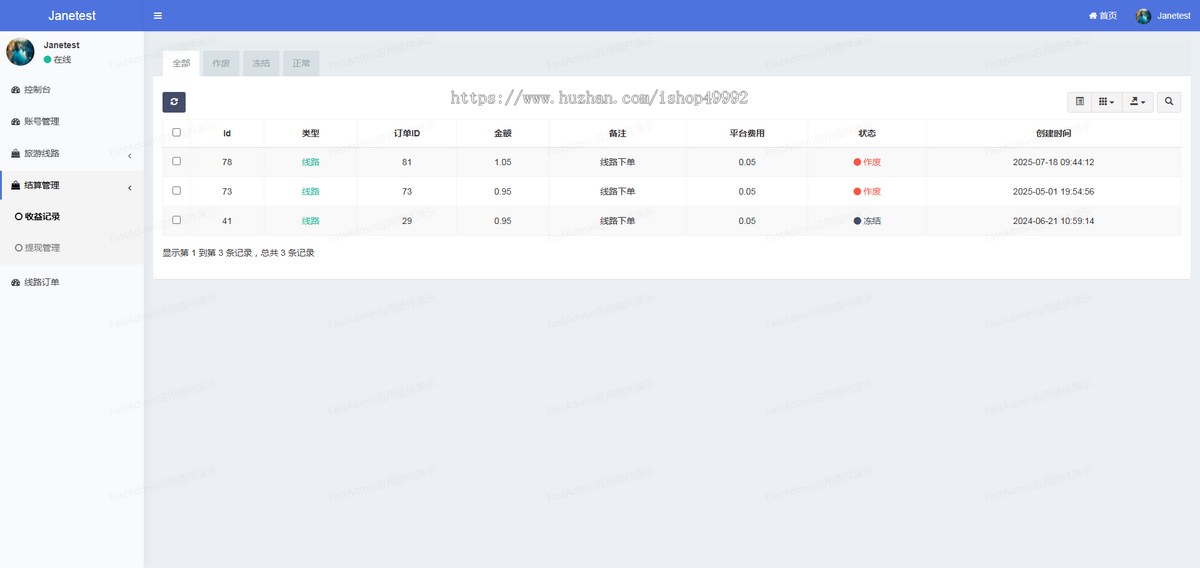1200x568 pixels.
Task: Check the row with Id 41
Action: 177,220
